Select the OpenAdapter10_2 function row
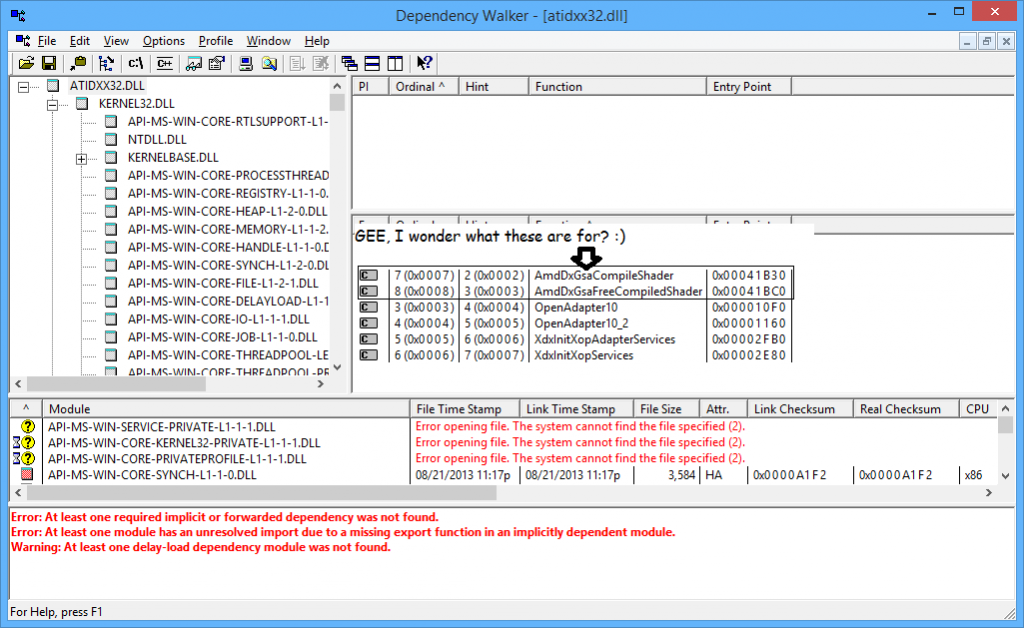The height and width of the screenshot is (628, 1024). pos(575,323)
